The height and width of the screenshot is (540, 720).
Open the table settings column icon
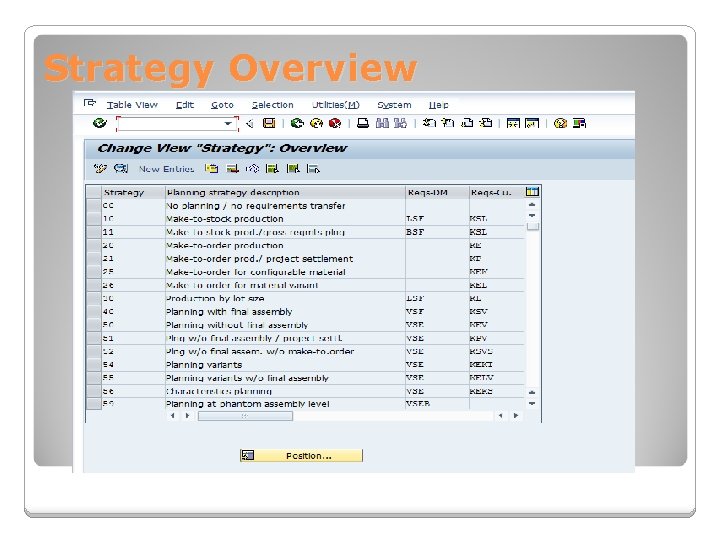point(532,192)
